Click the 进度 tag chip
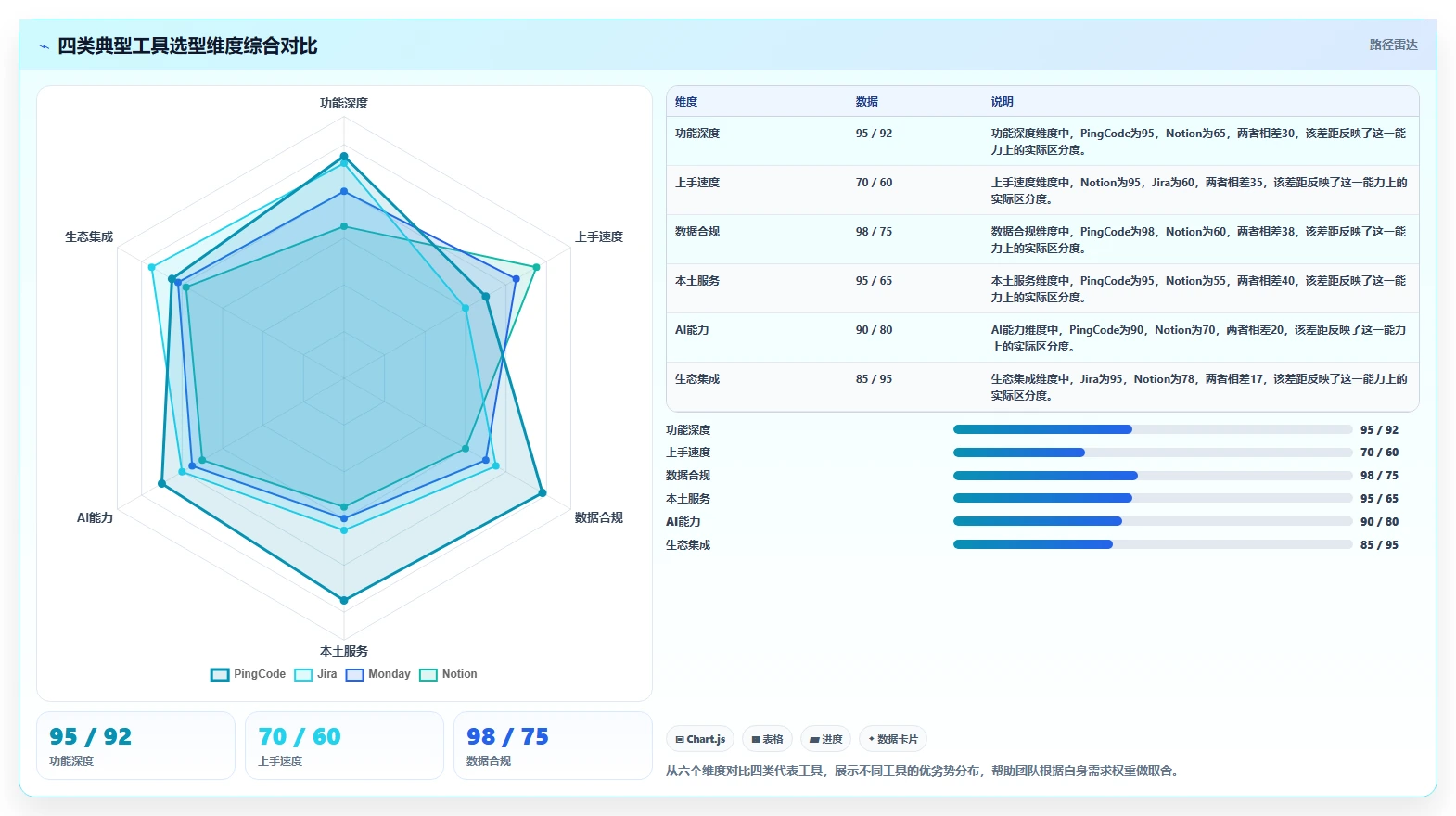Viewport: 1456px width, 816px height. [825, 739]
